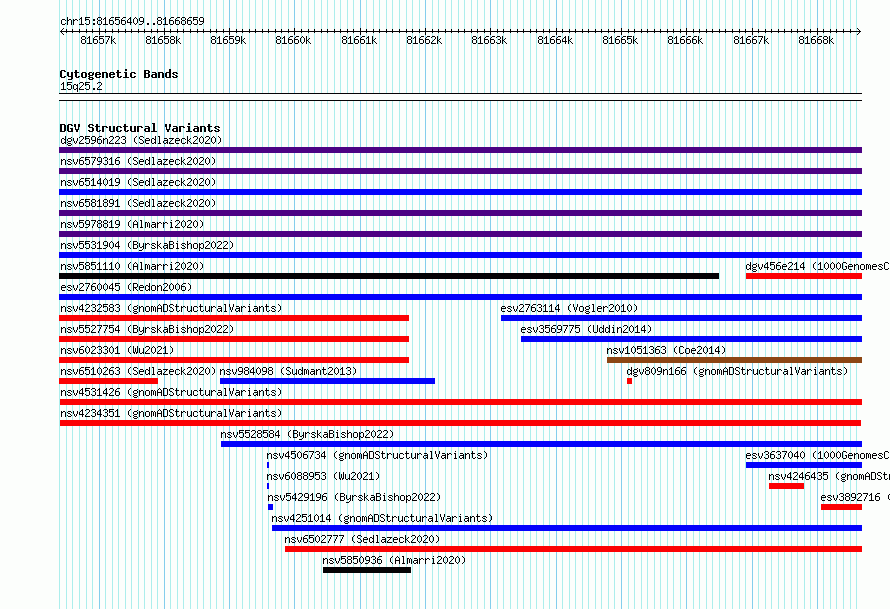Screen dimensions: 890x609
Task: Select the nsv5429196 (ByrskaBishop2022) label
Action: point(354,497)
